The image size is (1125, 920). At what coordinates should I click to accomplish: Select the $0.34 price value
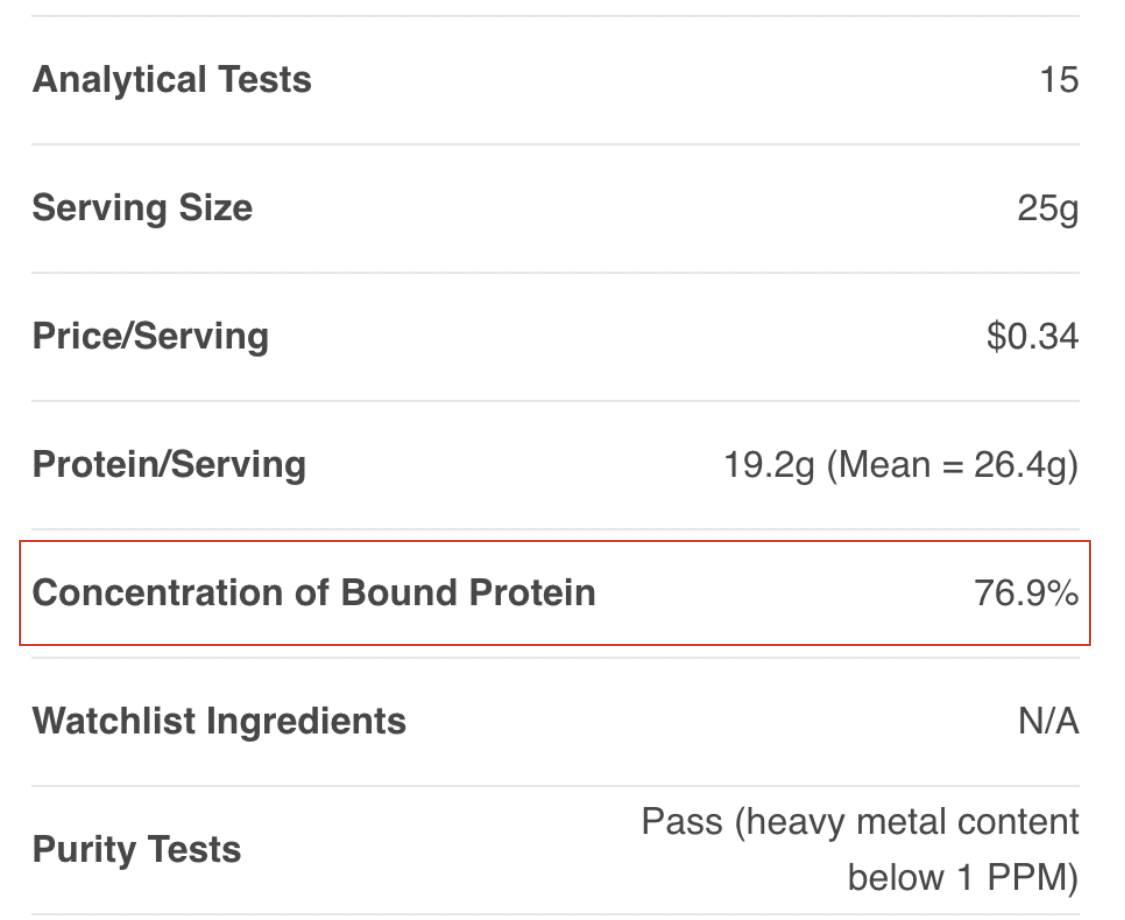tap(1032, 336)
